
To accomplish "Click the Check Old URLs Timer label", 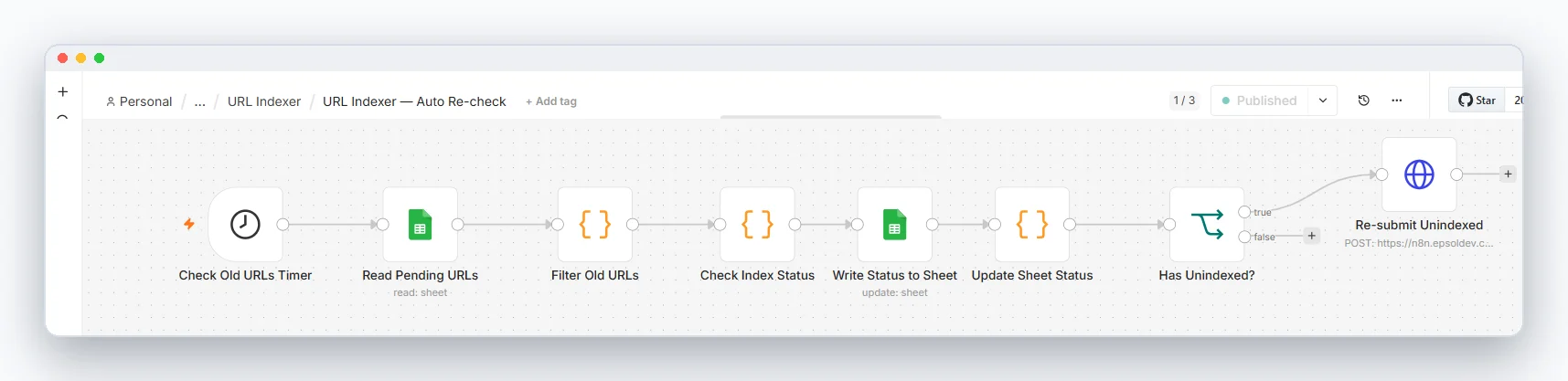I will pyautogui.click(x=245, y=275).
